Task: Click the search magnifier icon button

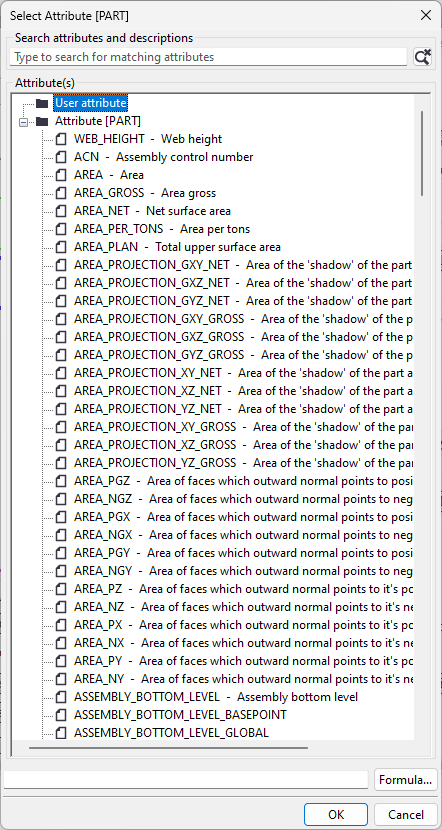Action: click(422, 57)
